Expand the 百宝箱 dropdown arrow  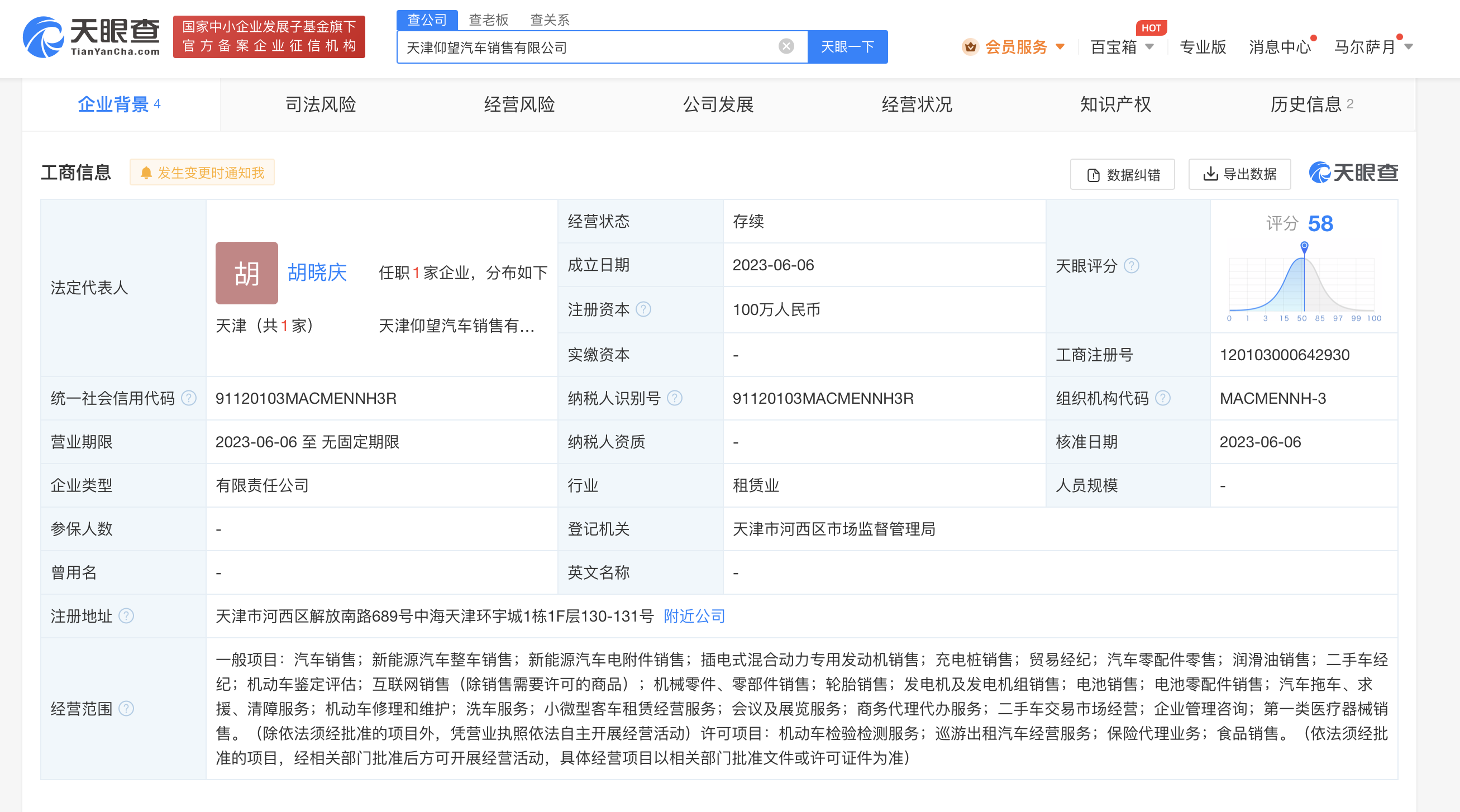(1149, 47)
